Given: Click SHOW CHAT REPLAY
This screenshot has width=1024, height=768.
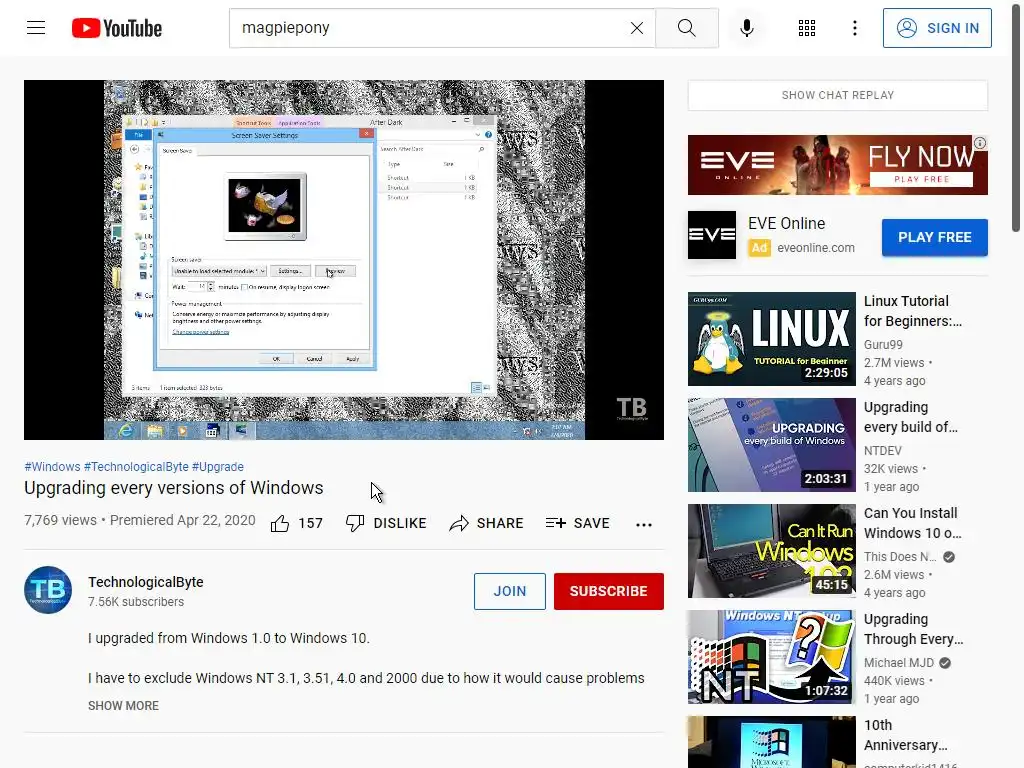Looking at the screenshot, I should 838,95.
